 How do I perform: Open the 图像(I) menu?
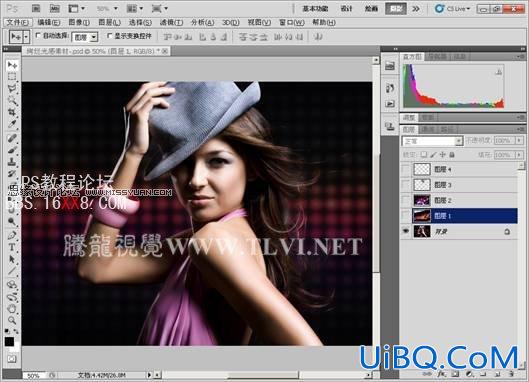point(79,23)
